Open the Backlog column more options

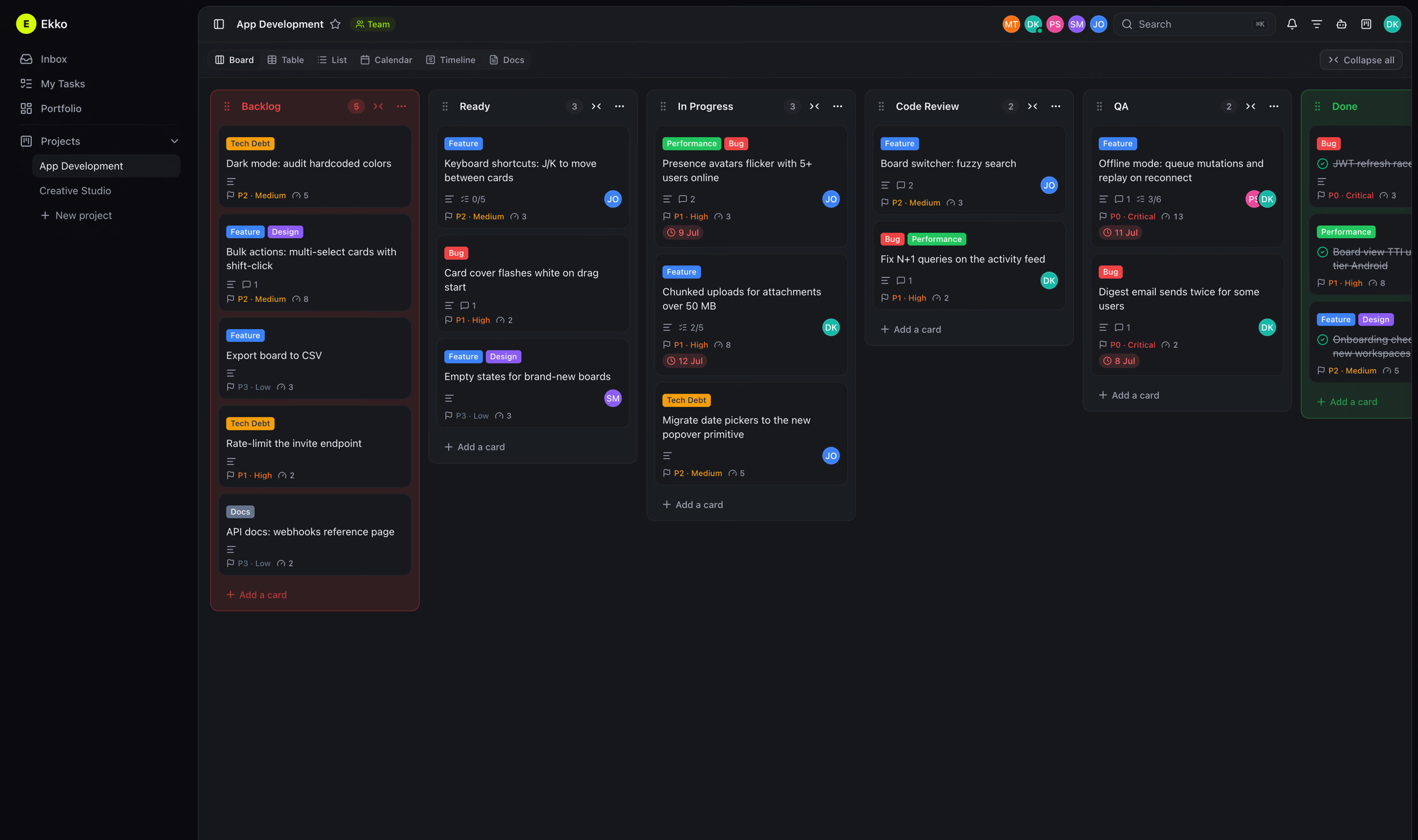tap(402, 106)
